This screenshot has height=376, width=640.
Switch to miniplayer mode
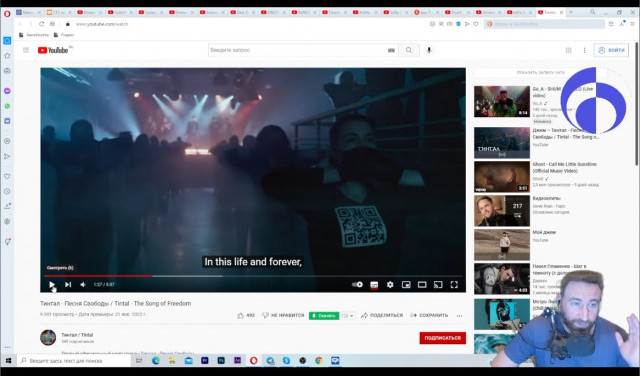406,285
